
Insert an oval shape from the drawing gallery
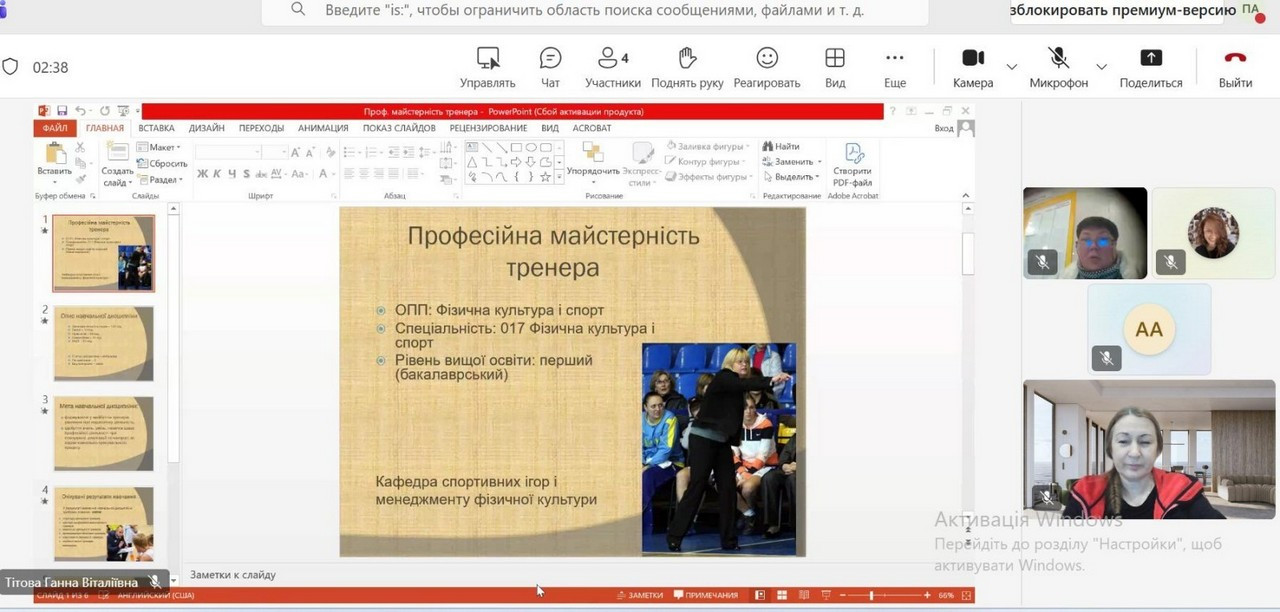[x=531, y=147]
